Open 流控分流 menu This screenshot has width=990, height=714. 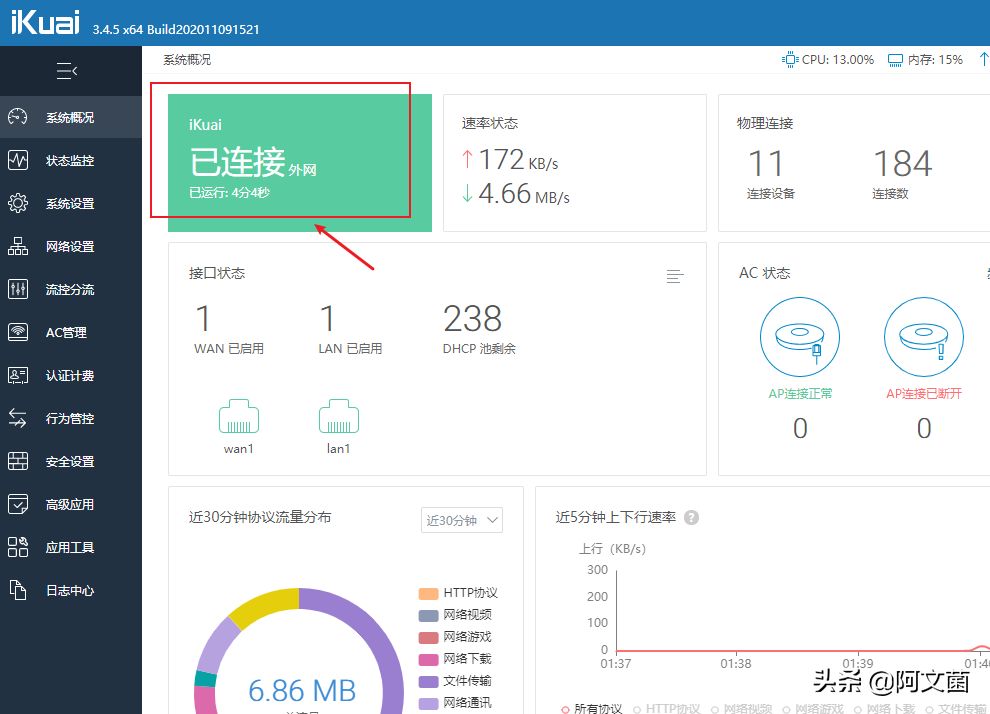click(x=71, y=289)
